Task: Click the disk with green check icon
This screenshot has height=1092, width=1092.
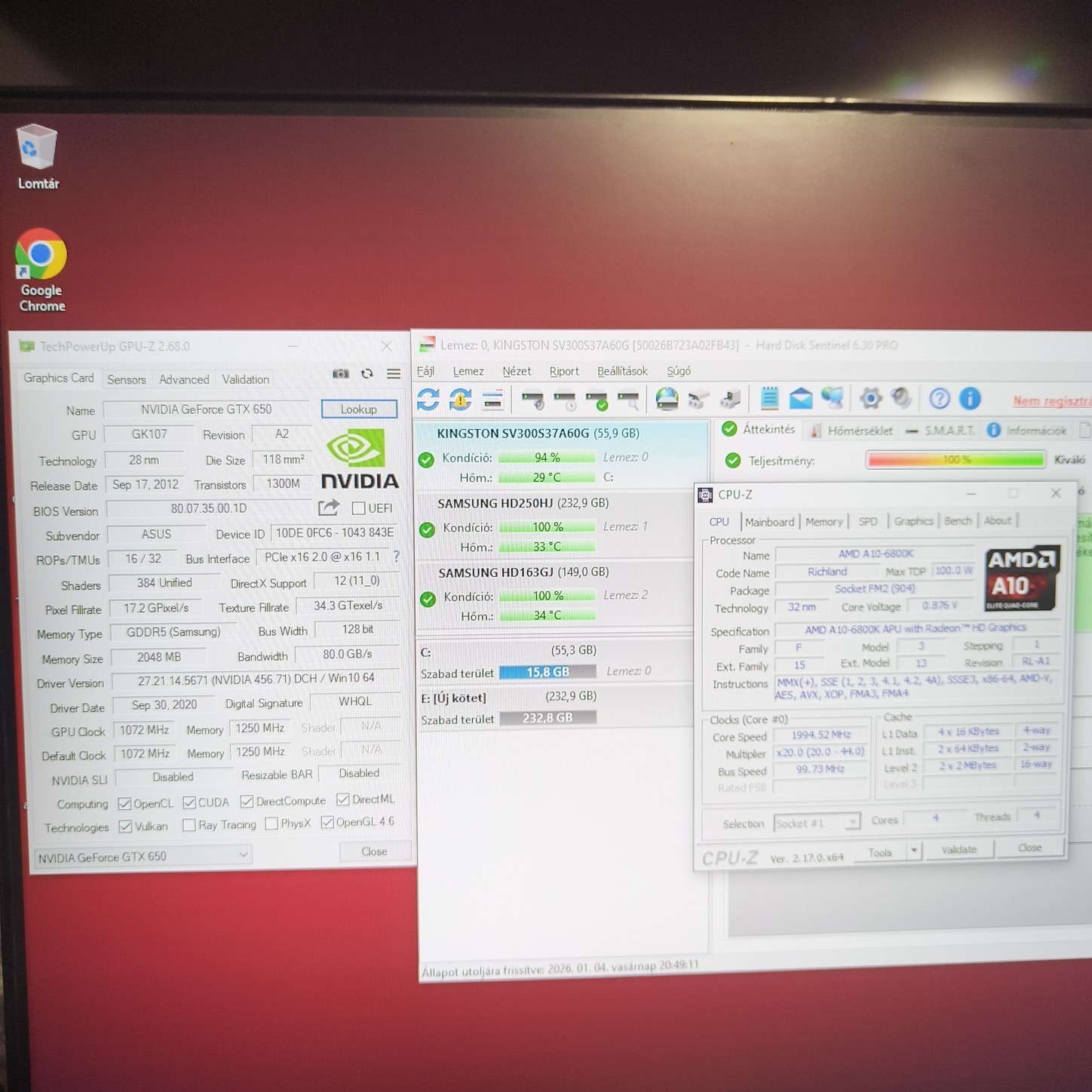Action: [x=597, y=400]
